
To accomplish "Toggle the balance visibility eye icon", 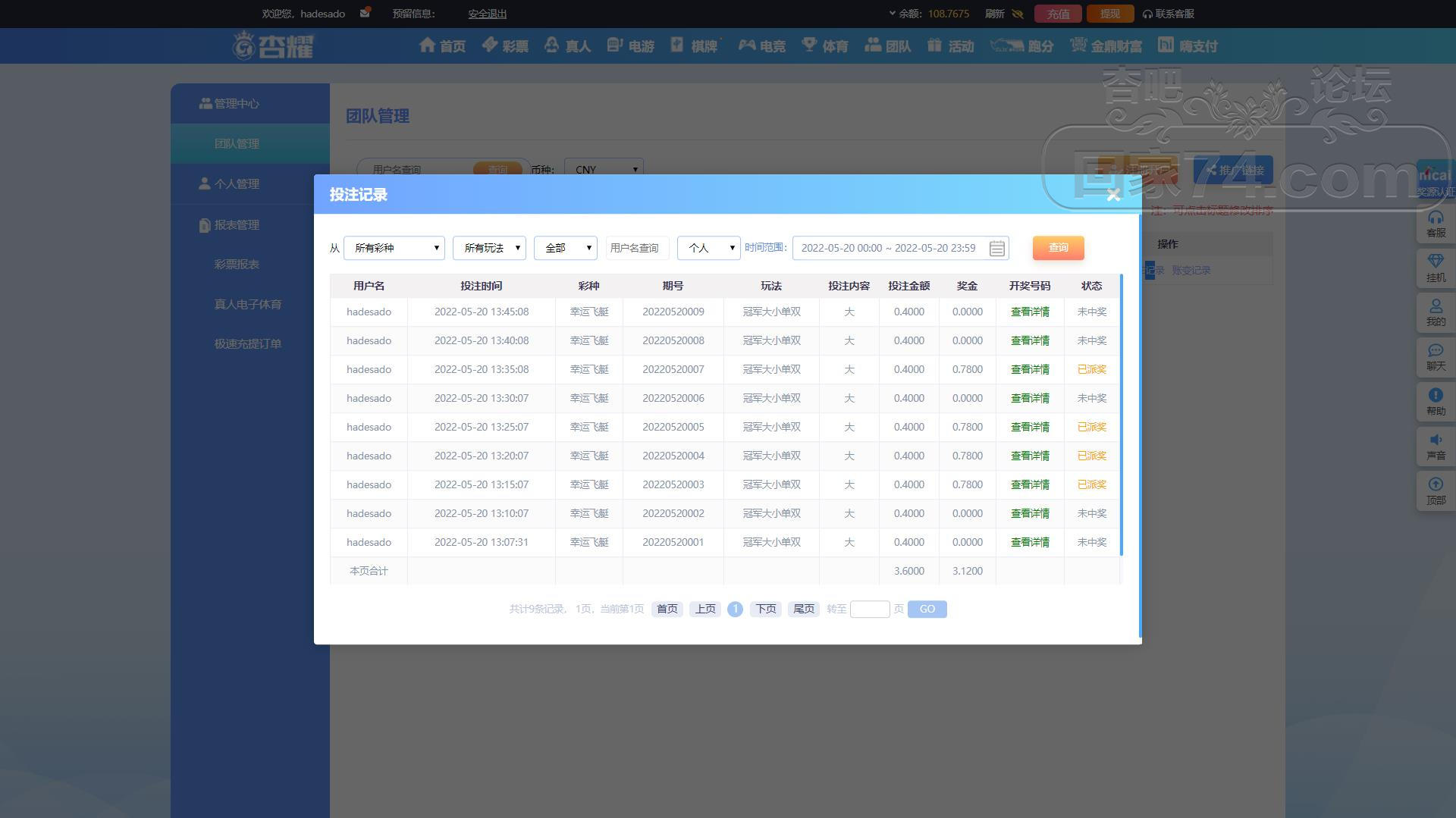I will (x=1018, y=14).
